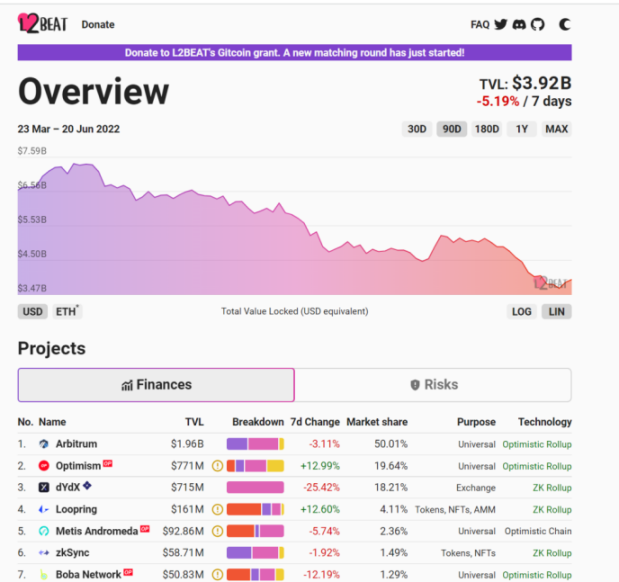Open the Finances tab
The image size is (619, 582).
(156, 385)
